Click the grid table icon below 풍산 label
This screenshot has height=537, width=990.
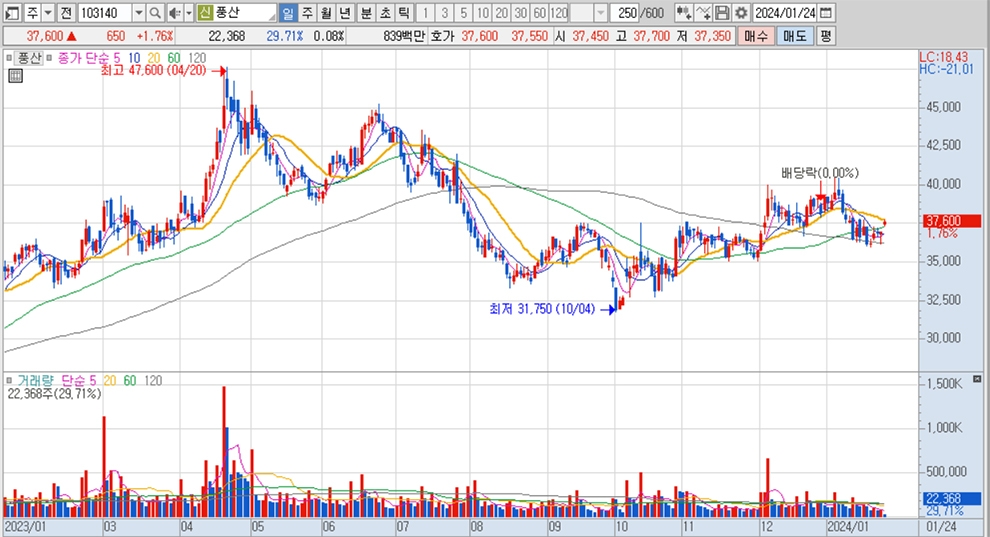pos(15,74)
